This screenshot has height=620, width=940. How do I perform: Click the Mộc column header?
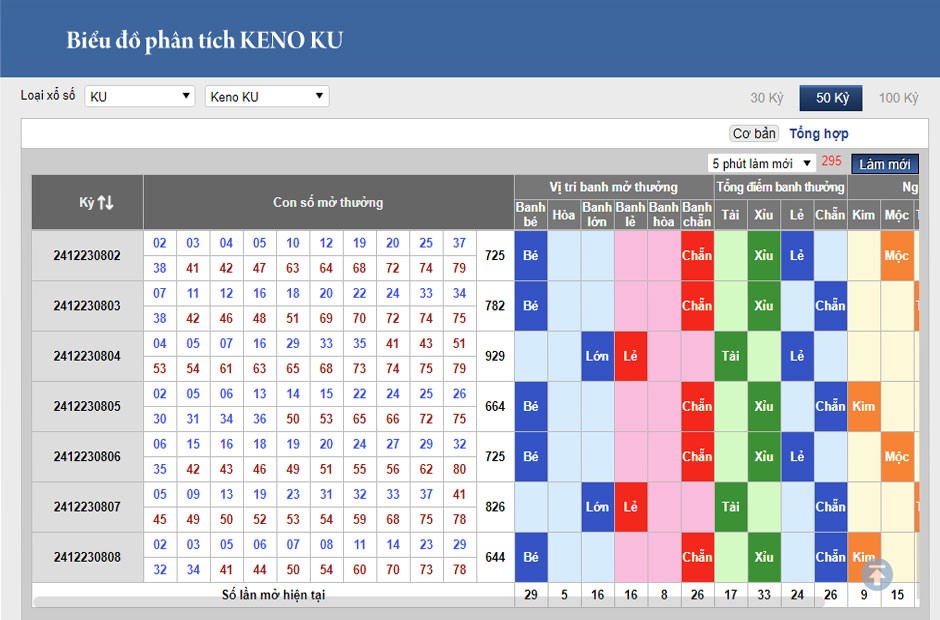click(x=897, y=215)
